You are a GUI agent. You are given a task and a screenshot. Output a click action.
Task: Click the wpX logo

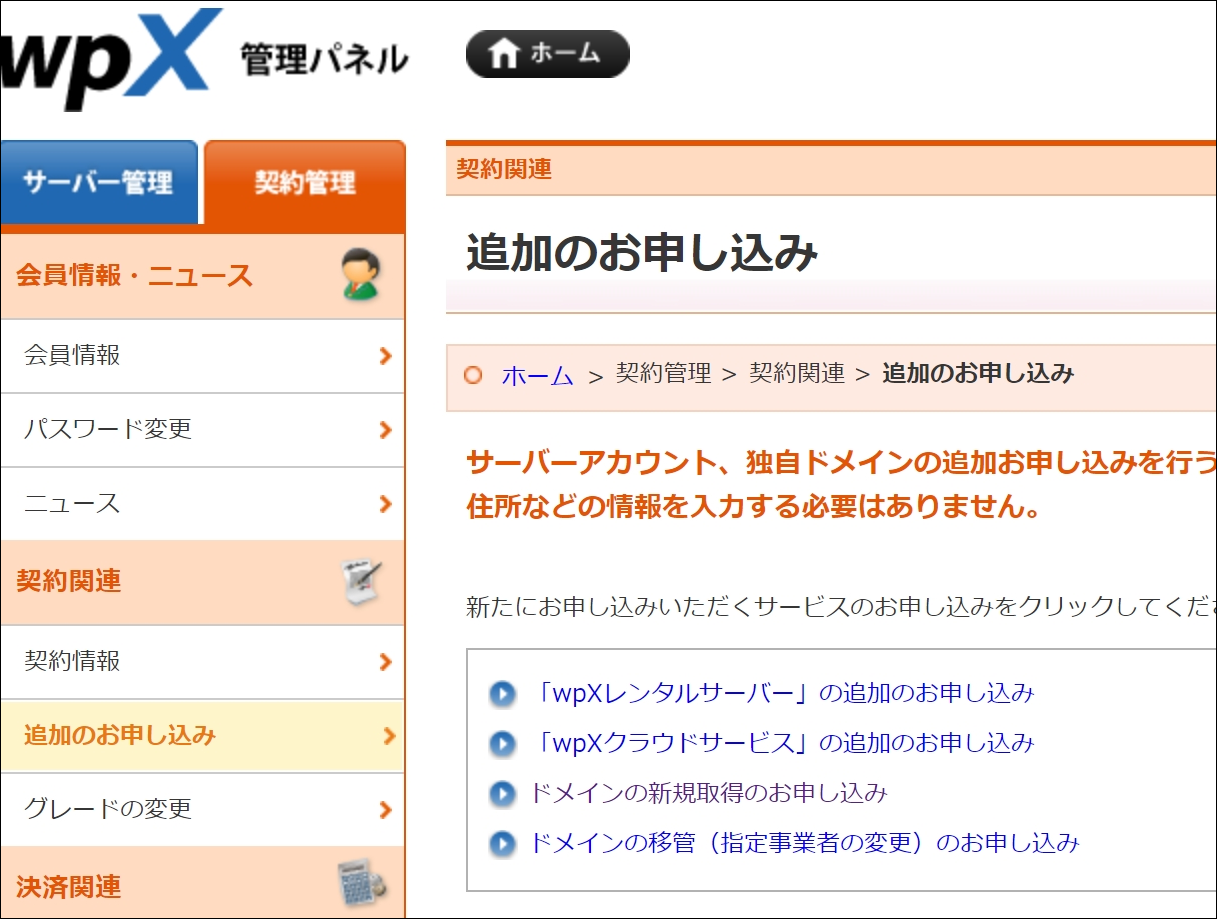112,60
